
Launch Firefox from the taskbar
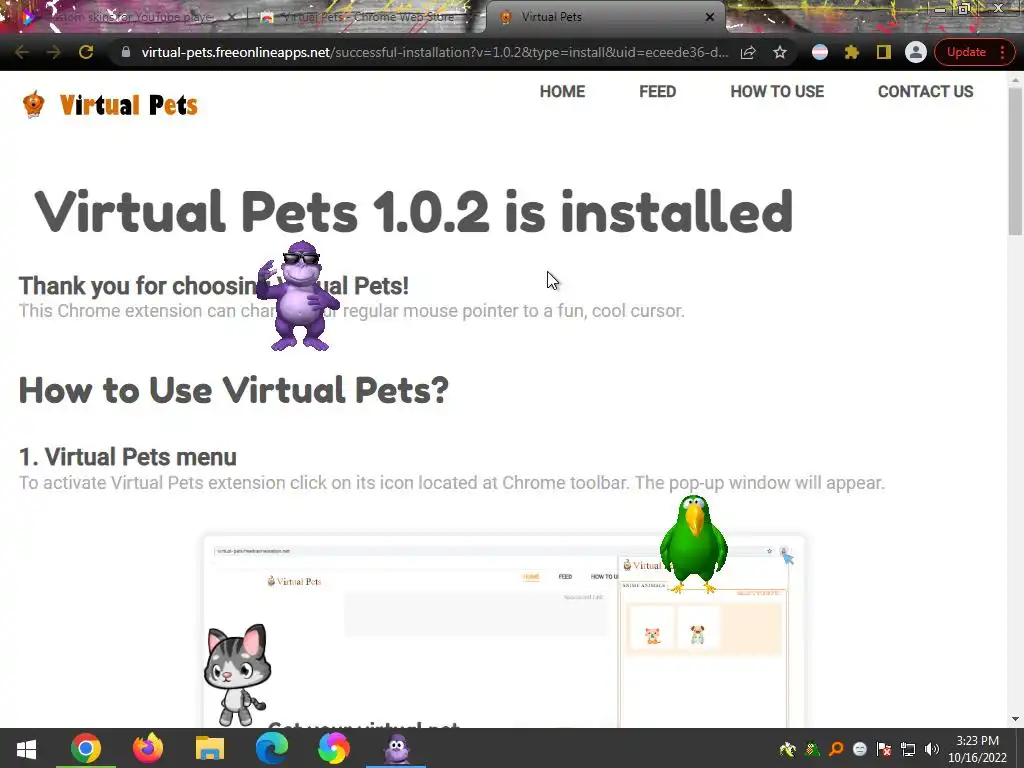coord(148,748)
